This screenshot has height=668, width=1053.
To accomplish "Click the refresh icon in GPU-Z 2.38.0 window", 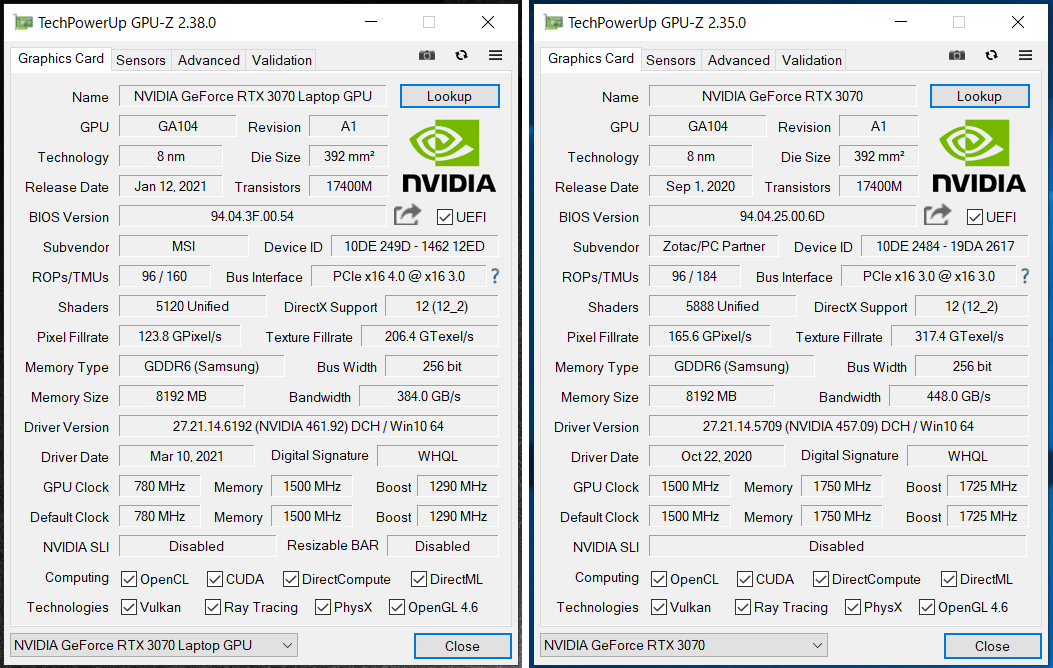I will [461, 56].
